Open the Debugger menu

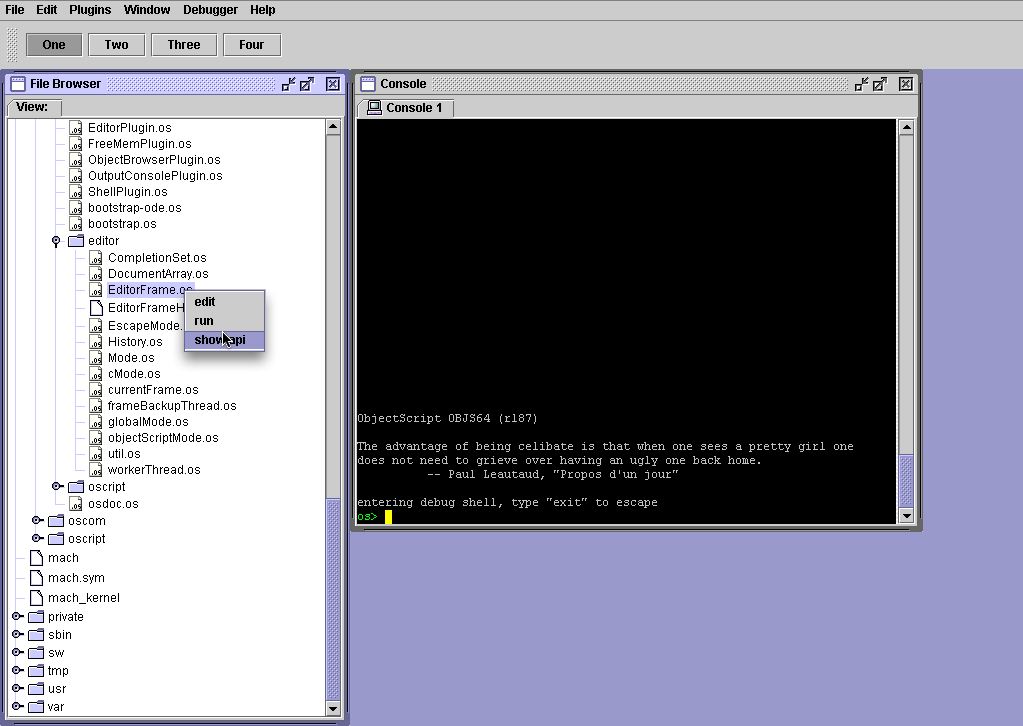click(x=210, y=10)
